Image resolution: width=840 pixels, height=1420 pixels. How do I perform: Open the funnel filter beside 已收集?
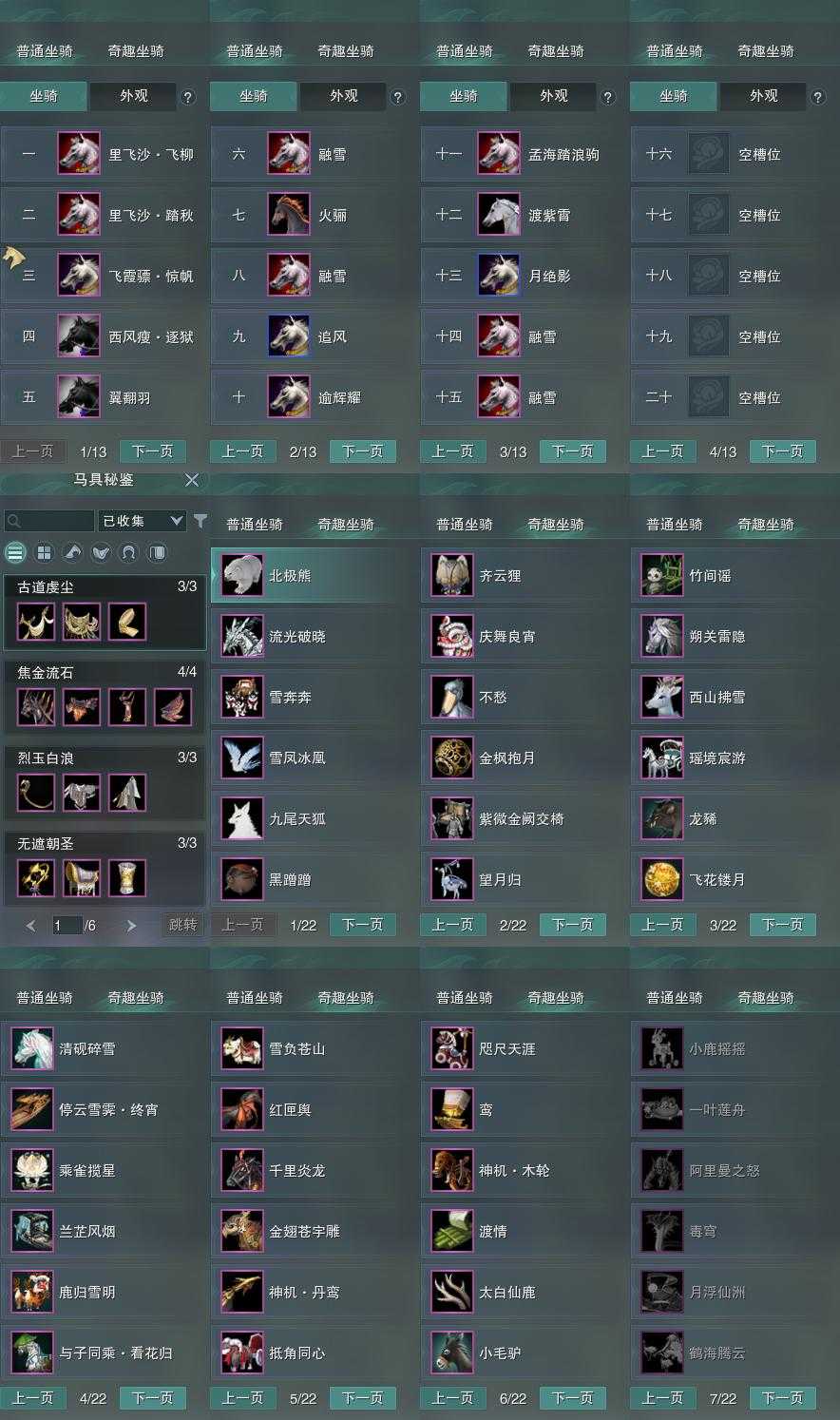point(200,521)
